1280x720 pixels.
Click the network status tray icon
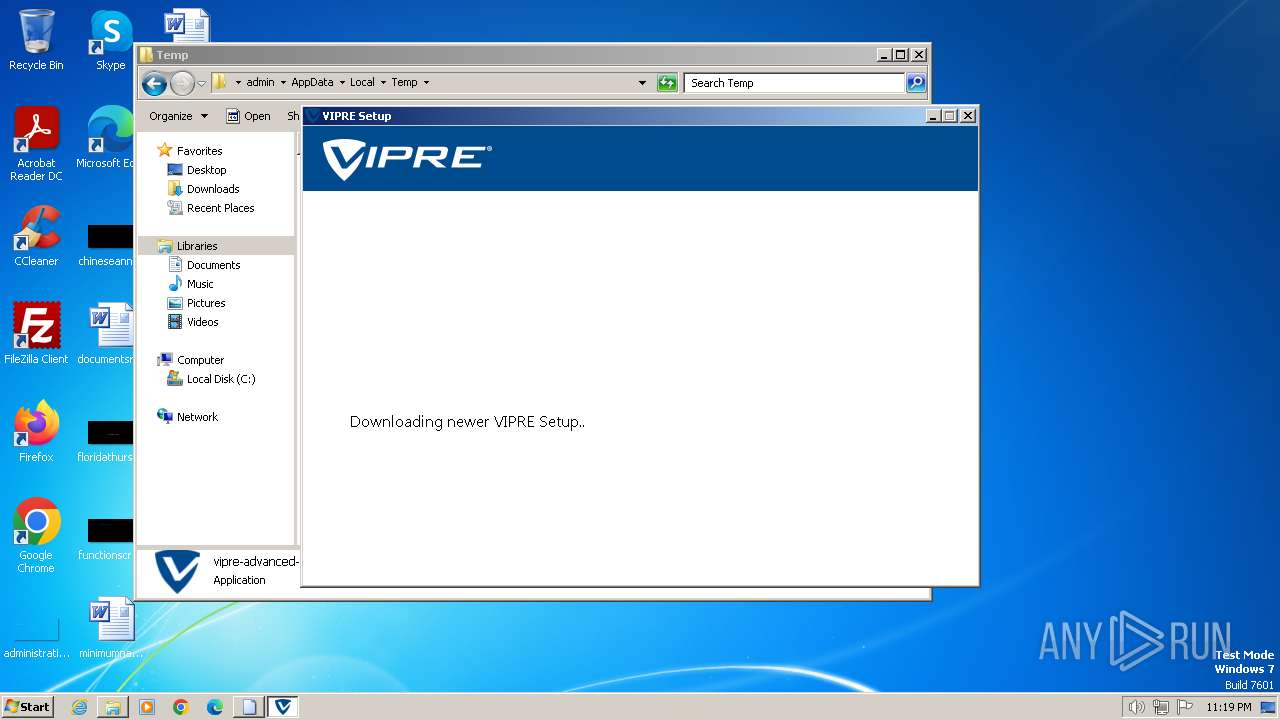1161,707
